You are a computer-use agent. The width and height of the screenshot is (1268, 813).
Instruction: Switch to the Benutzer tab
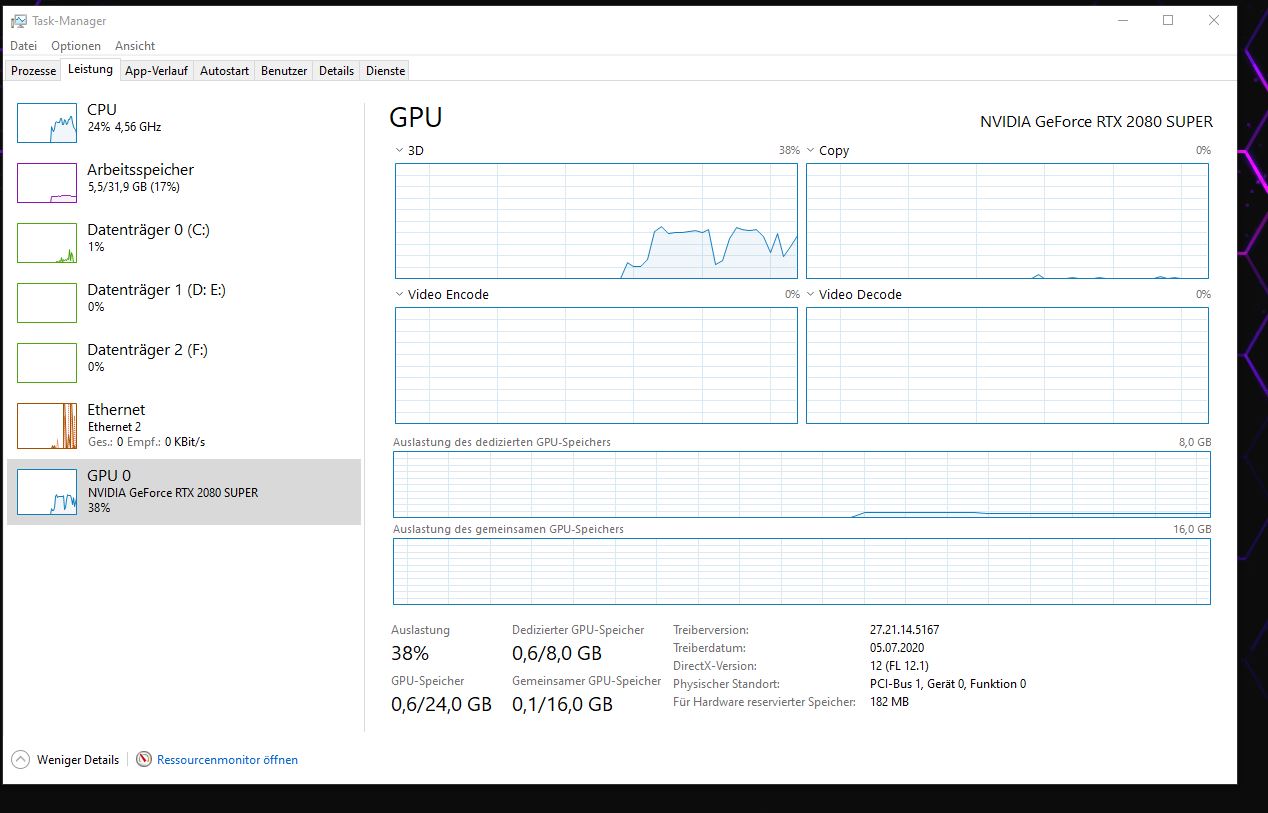[x=284, y=71]
